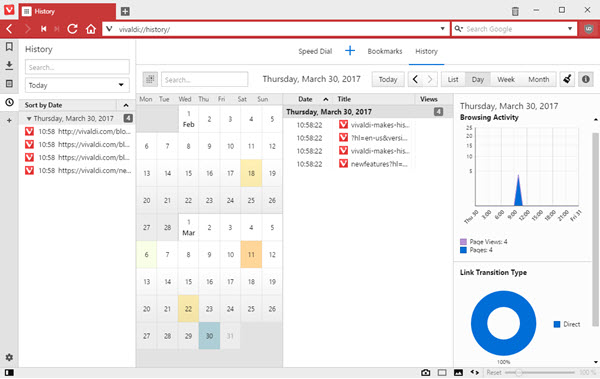Click the rewind history button
This screenshot has width=600, height=379.
pos(44,29)
